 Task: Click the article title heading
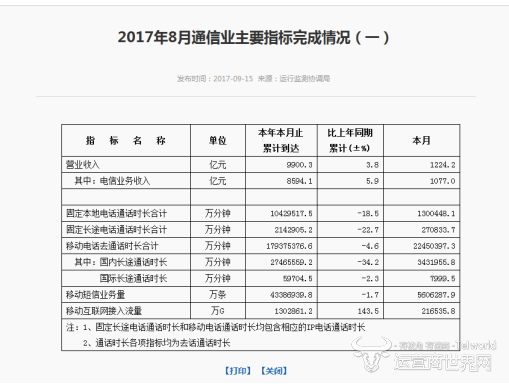254,37
